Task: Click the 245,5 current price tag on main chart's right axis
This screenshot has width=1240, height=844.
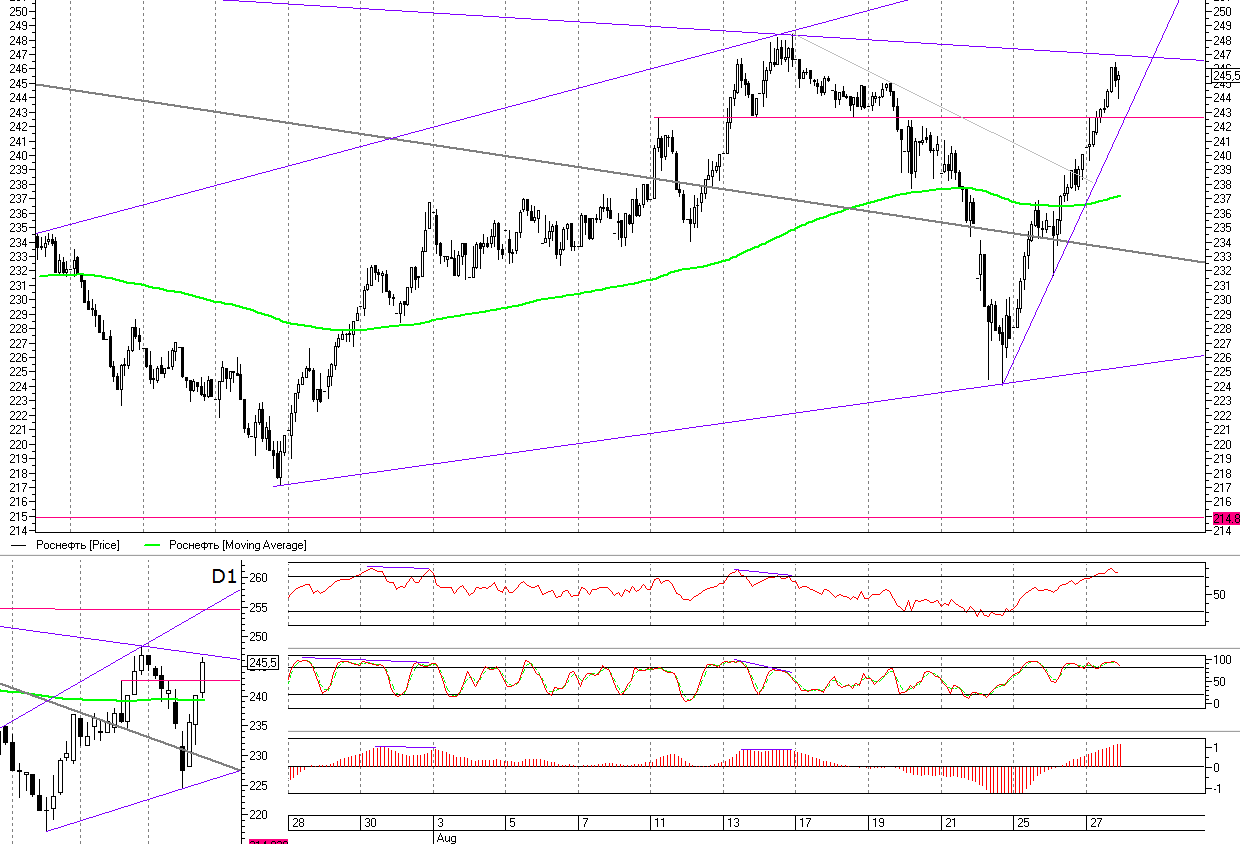Action: 1225,76
